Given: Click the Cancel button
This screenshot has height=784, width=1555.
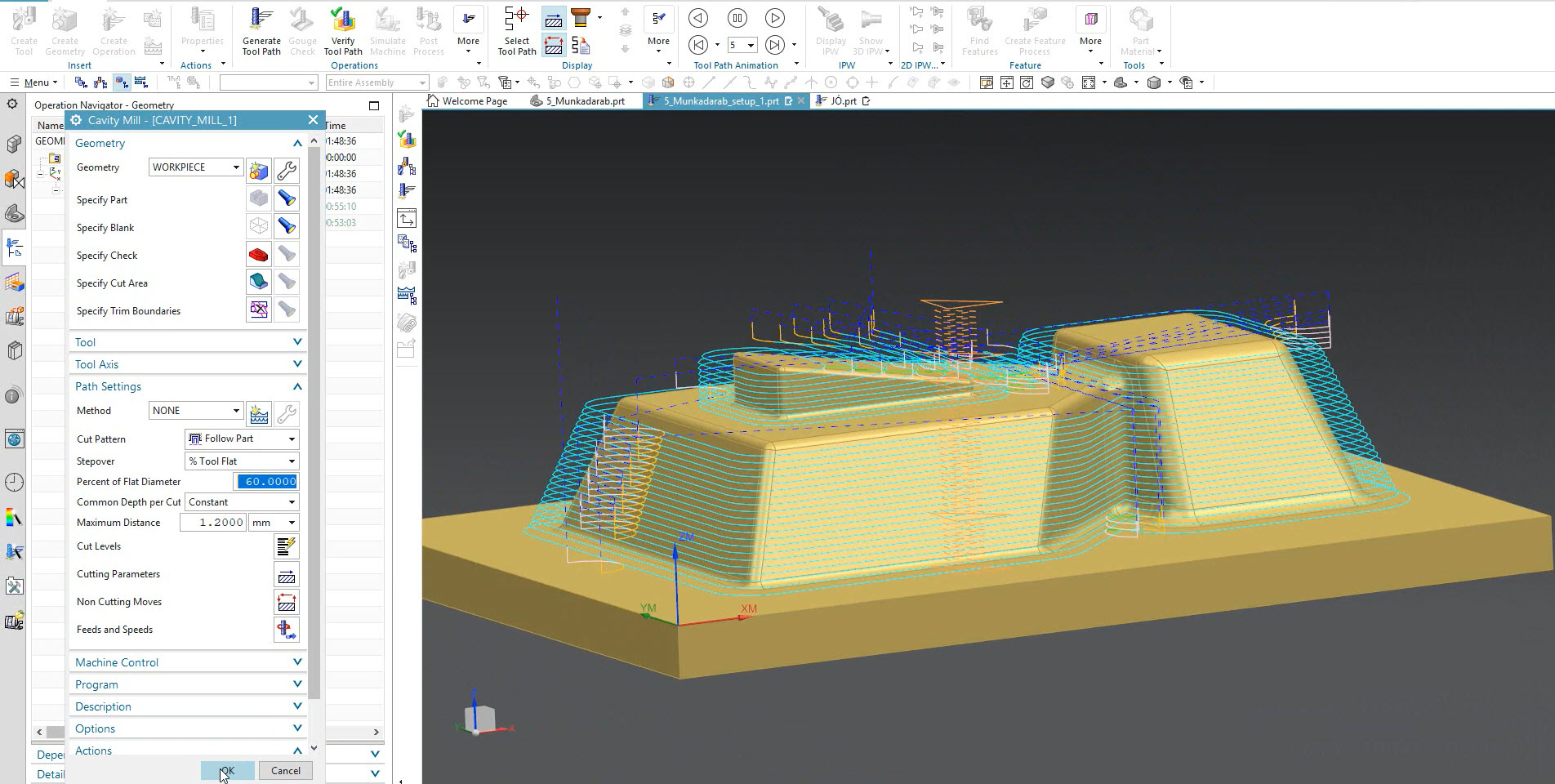Looking at the screenshot, I should [x=285, y=771].
